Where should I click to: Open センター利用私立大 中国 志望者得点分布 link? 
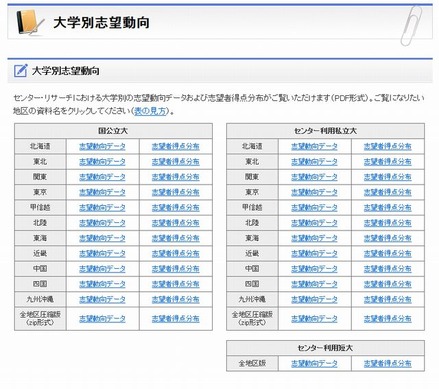click(x=387, y=269)
